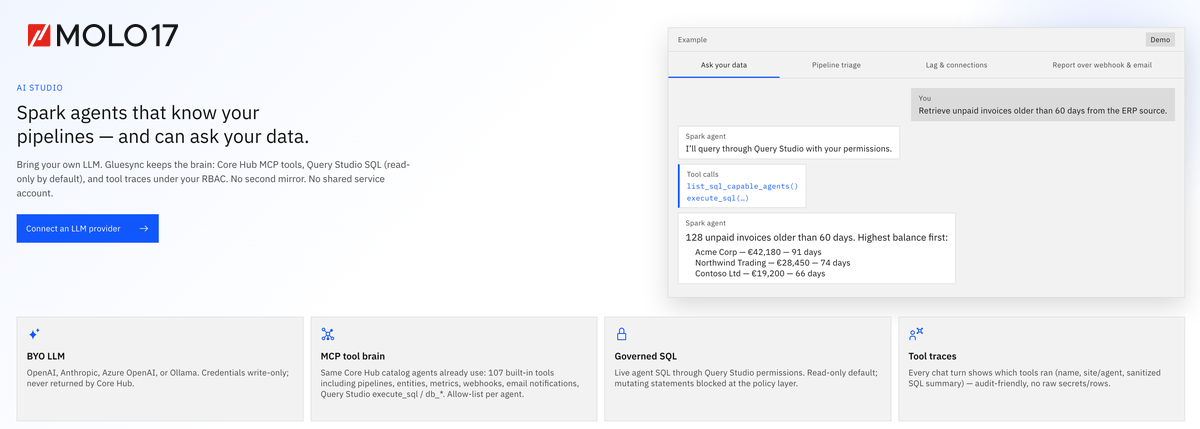This screenshot has width=1200, height=429.
Task: Select the Lag & connections tab
Action: point(956,65)
